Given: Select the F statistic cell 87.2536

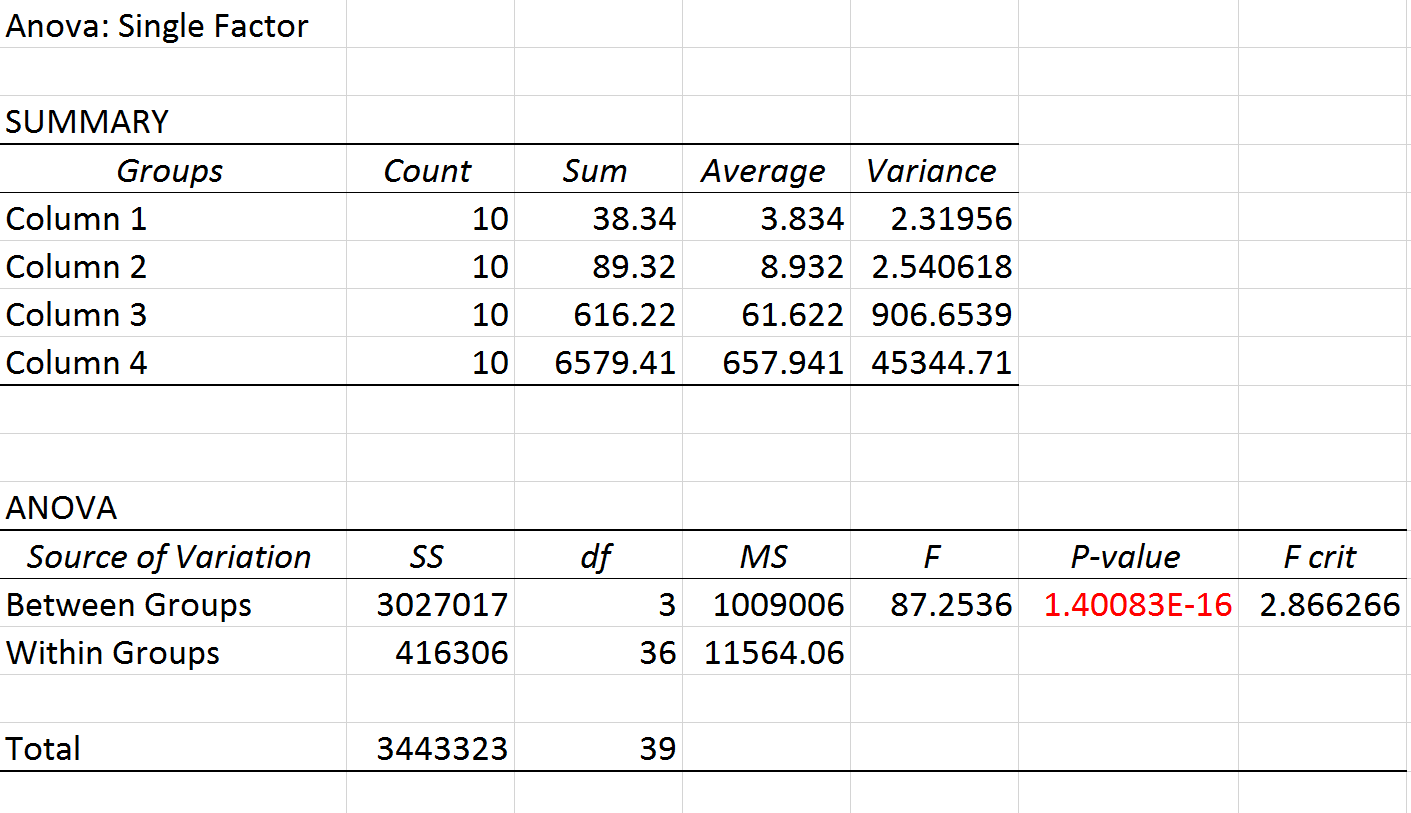Looking at the screenshot, I should click(x=950, y=605).
